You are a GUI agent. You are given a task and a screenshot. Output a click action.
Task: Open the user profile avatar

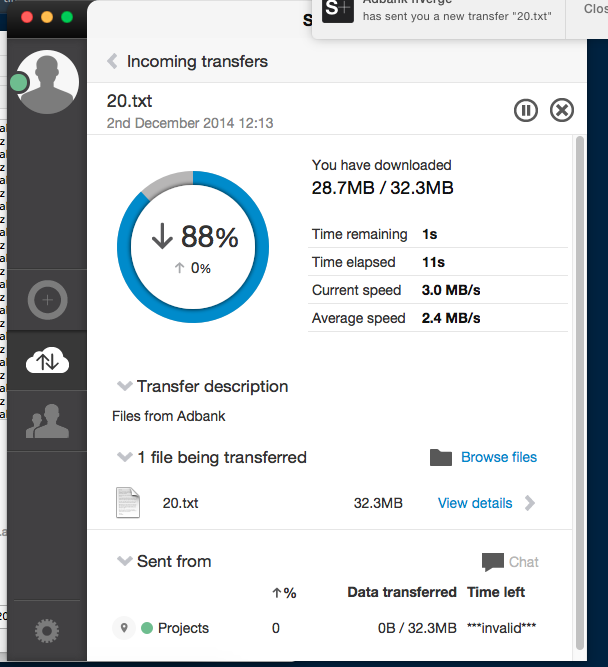point(47,82)
